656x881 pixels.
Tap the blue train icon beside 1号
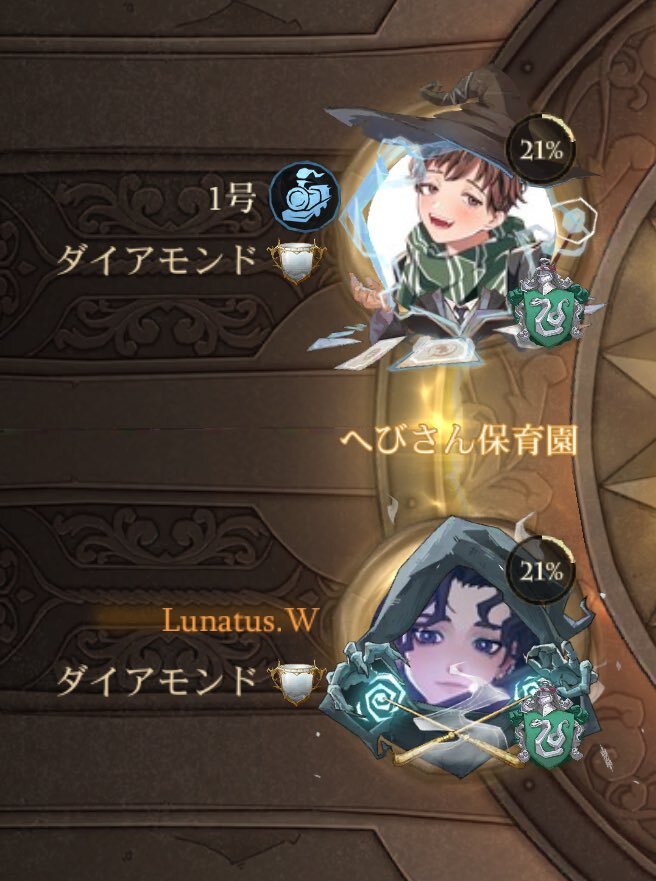coord(304,197)
